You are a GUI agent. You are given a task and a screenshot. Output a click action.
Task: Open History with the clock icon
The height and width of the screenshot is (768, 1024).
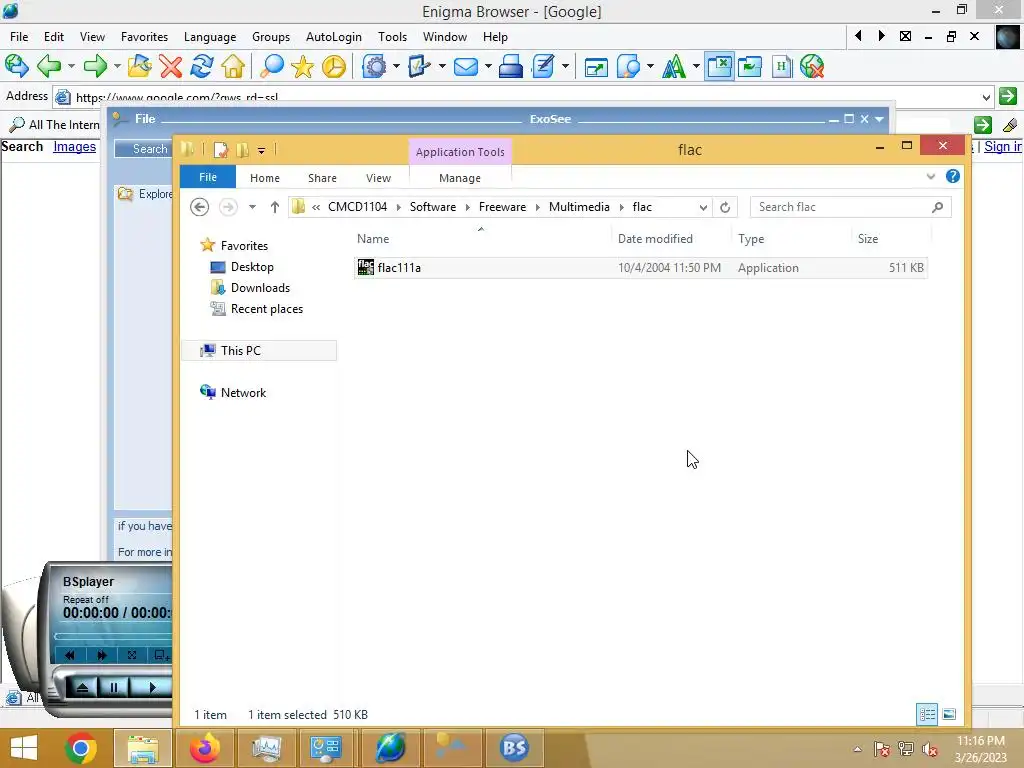coord(334,66)
